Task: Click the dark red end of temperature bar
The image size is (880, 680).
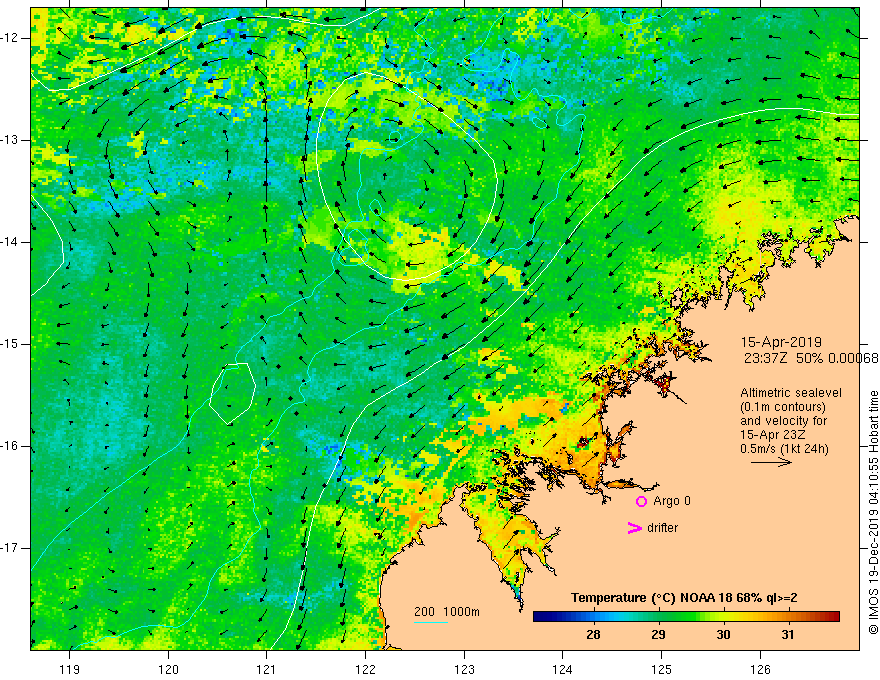Action: (x=833, y=617)
